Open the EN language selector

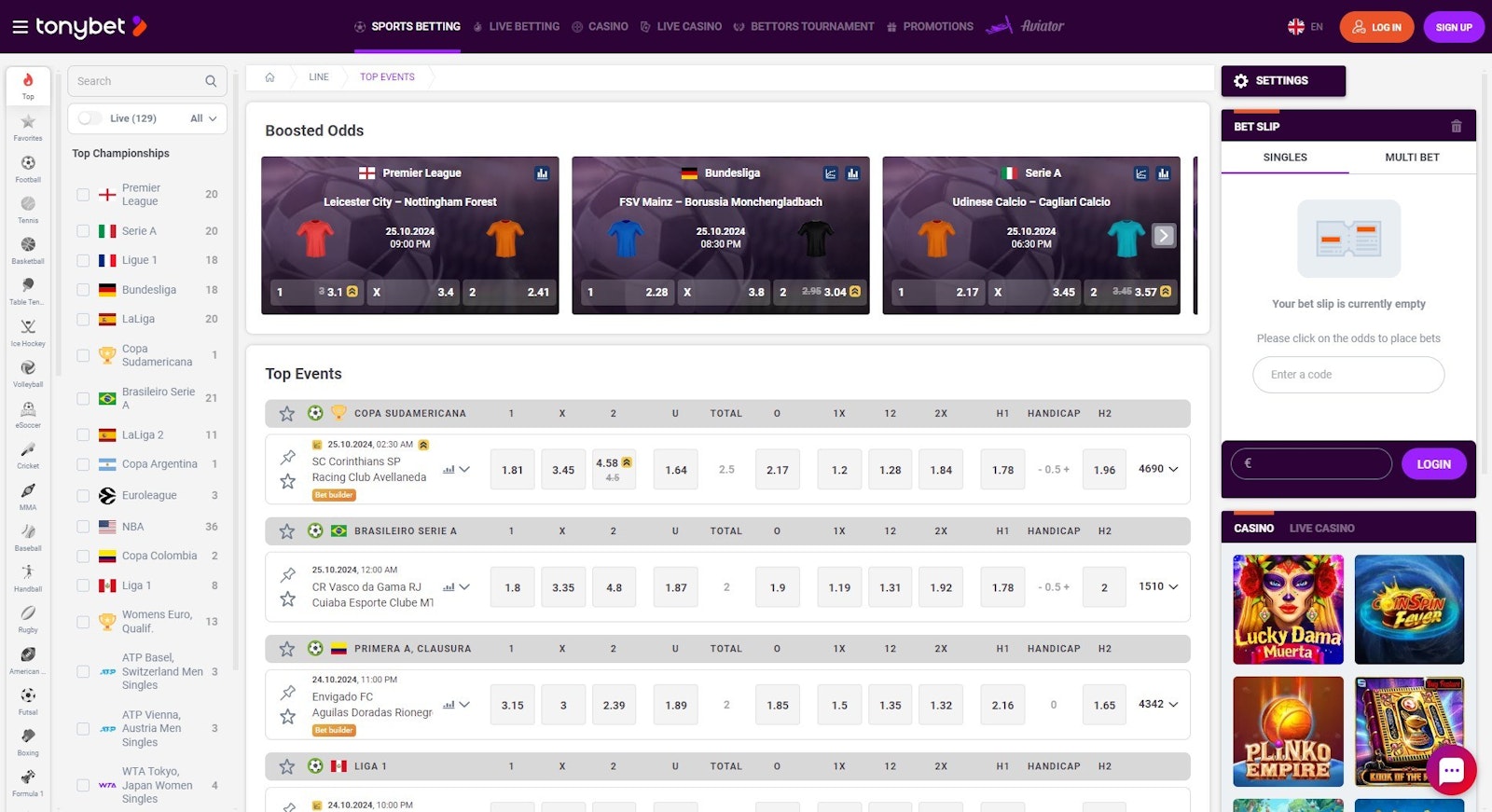(x=1305, y=27)
